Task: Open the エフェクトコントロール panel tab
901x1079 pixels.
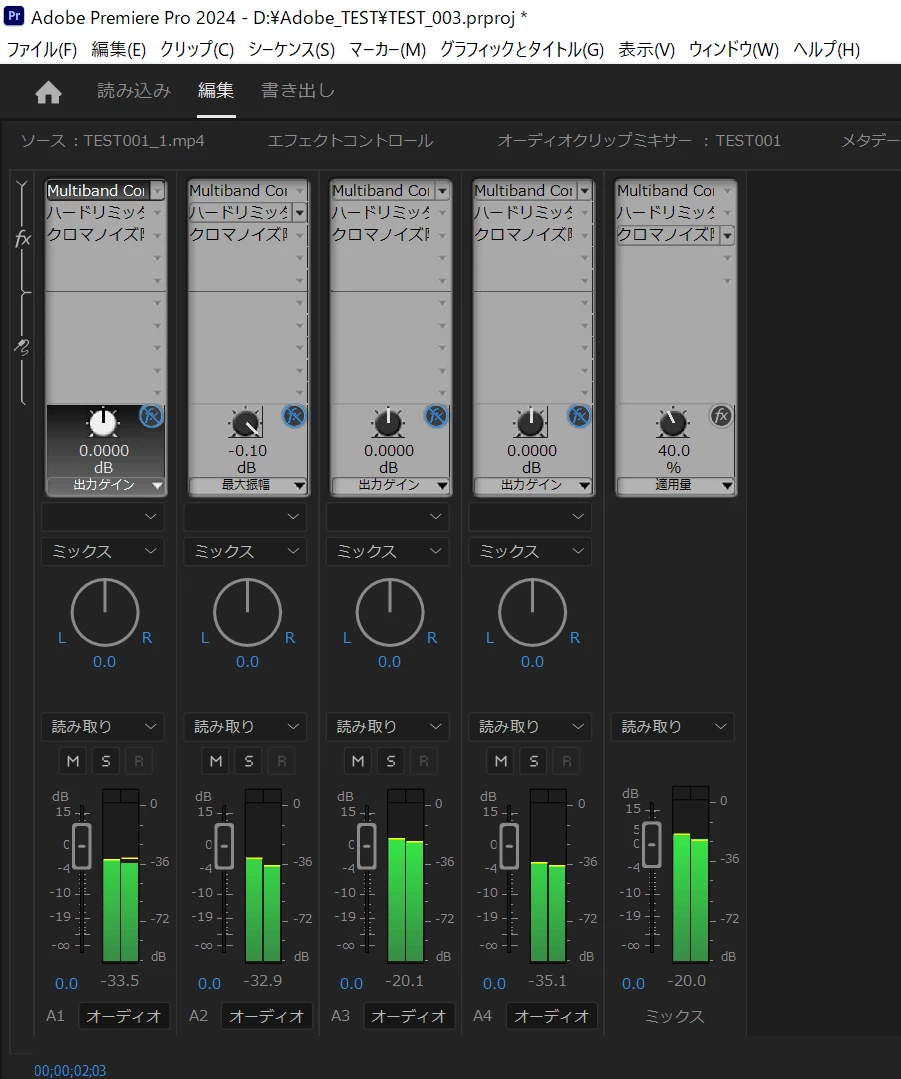Action: [x=350, y=141]
